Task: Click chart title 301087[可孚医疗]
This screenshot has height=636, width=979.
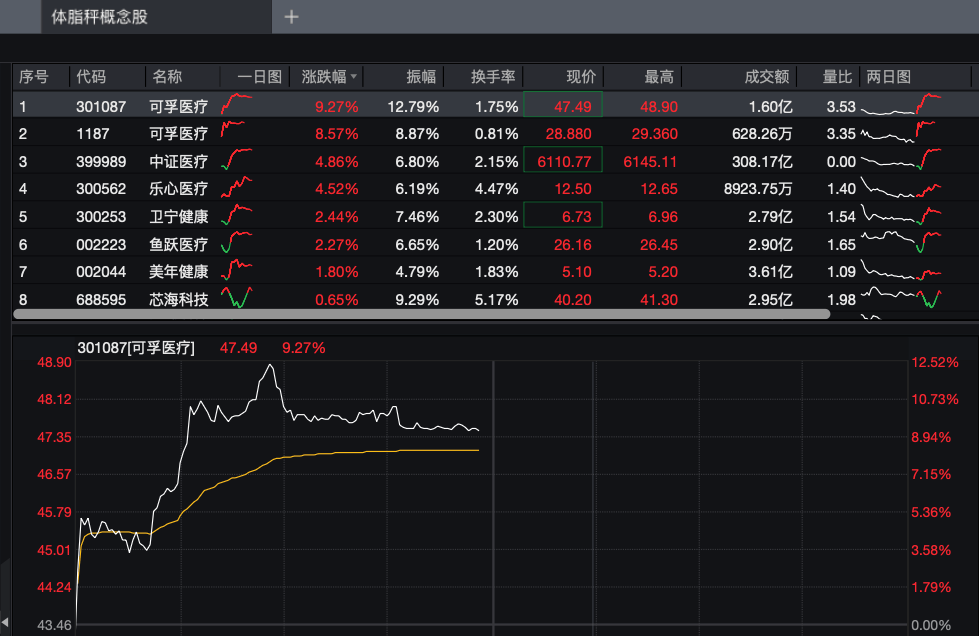Action: (136, 348)
